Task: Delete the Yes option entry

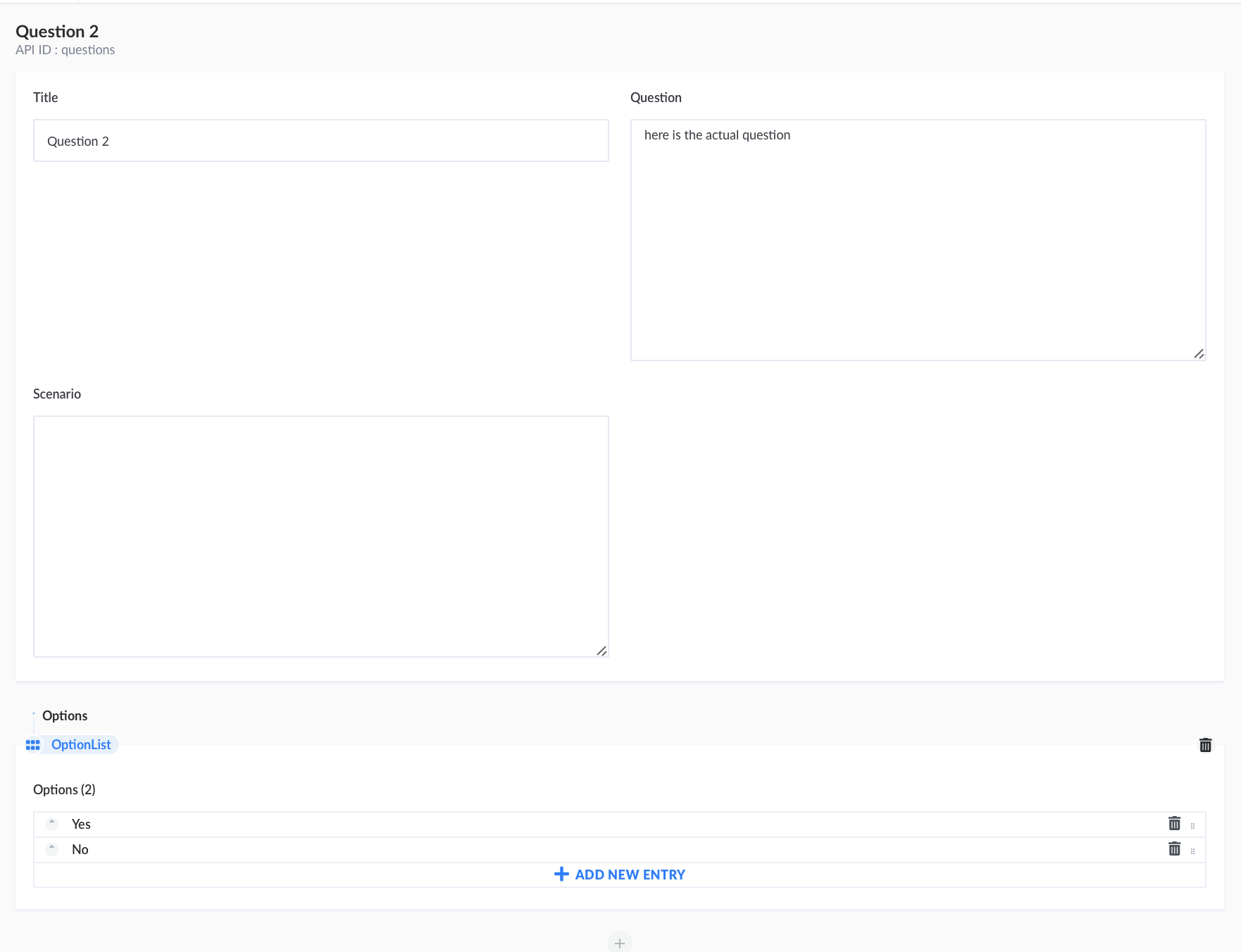Action: pyautogui.click(x=1174, y=824)
